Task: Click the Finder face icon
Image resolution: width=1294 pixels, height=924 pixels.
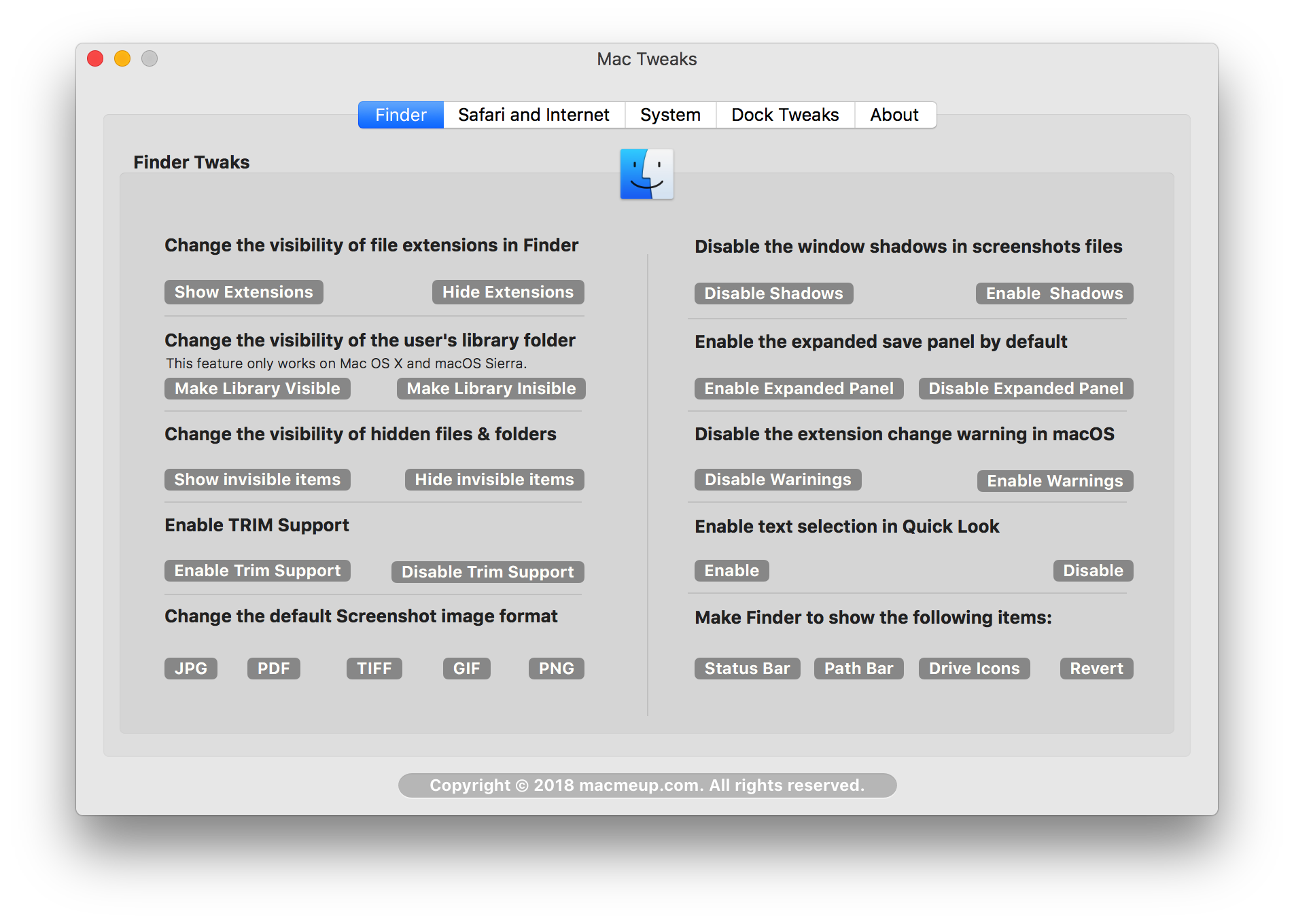Action: click(x=646, y=174)
